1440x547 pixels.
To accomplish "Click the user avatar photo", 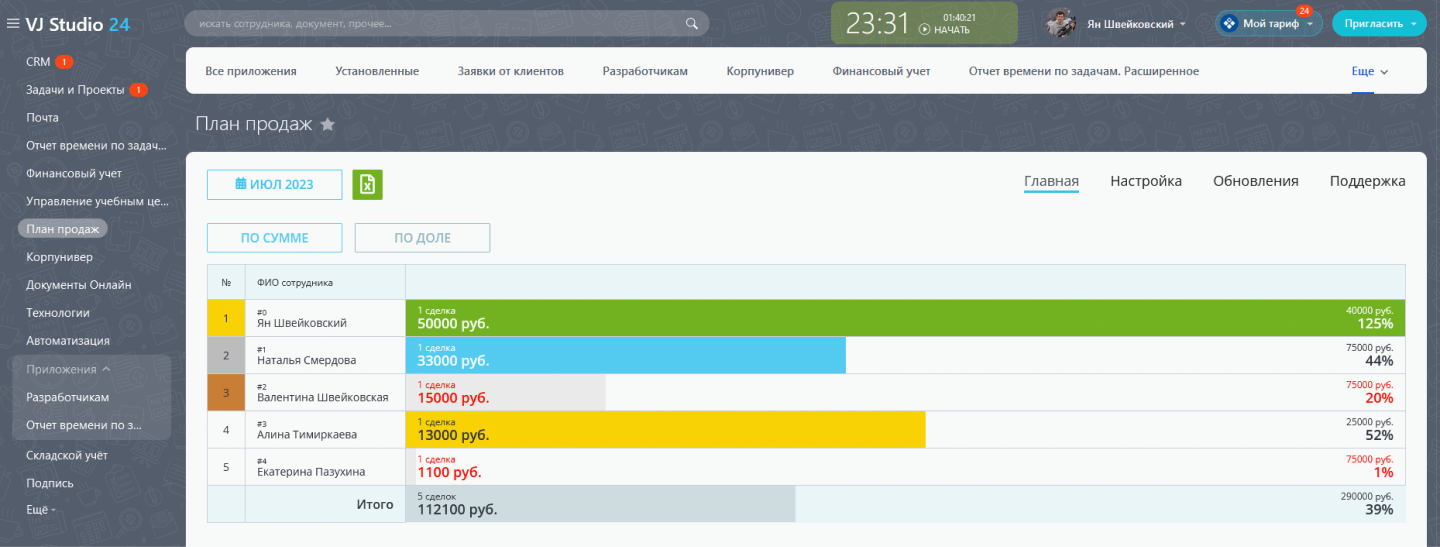I will (x=1060, y=23).
